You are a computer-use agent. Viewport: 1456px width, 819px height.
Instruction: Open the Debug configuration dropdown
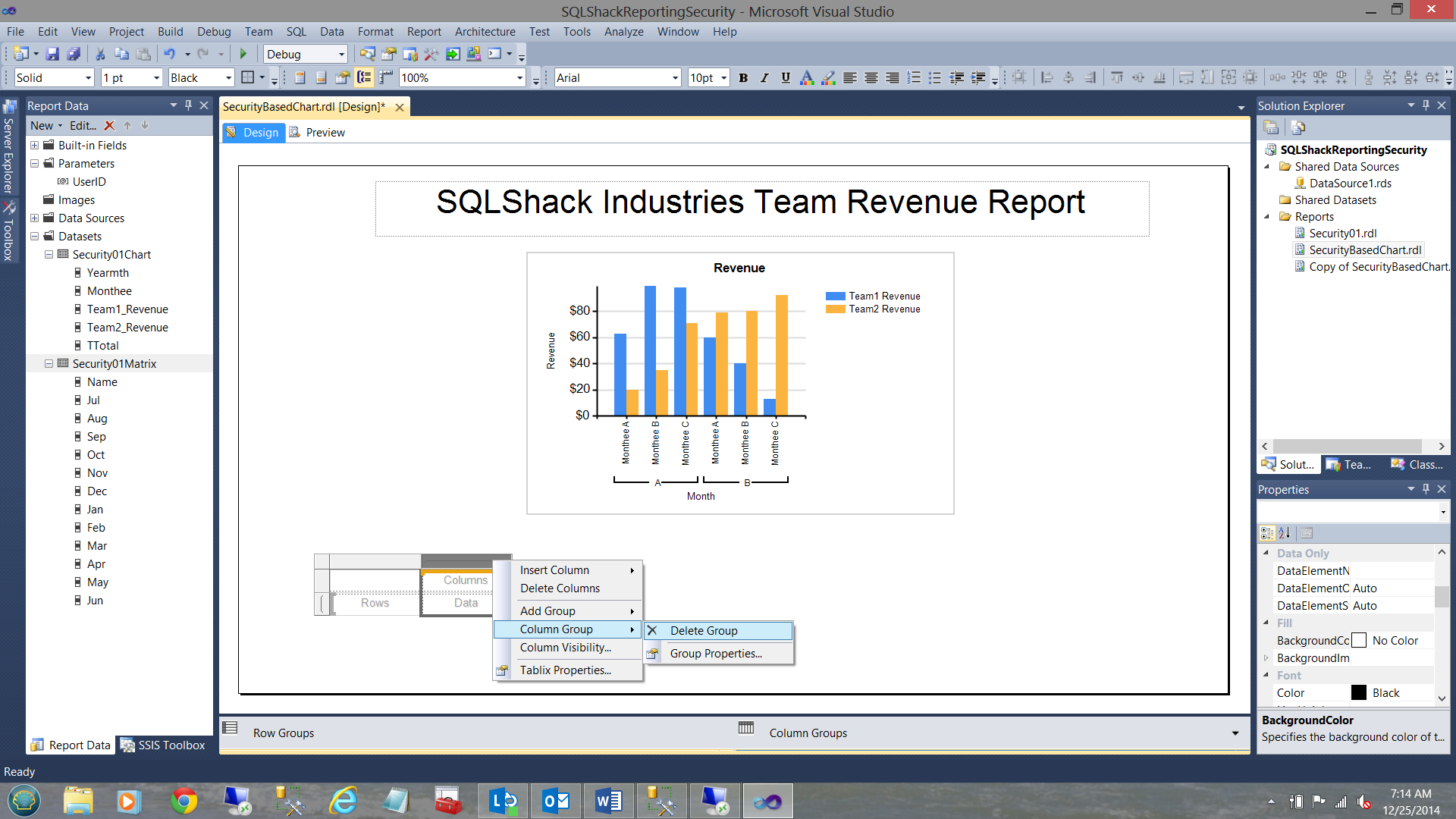[341, 55]
